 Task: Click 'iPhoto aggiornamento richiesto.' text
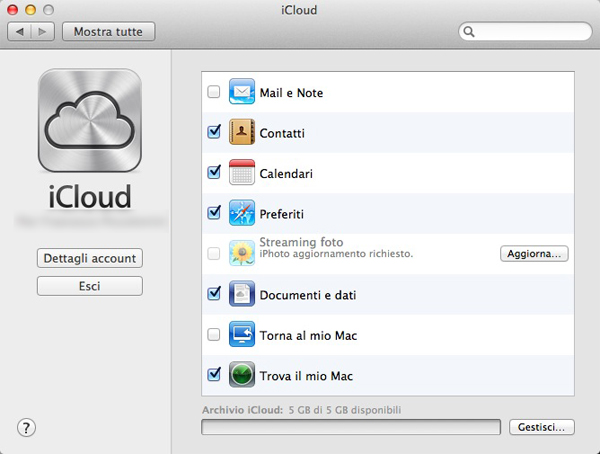tap(336, 254)
